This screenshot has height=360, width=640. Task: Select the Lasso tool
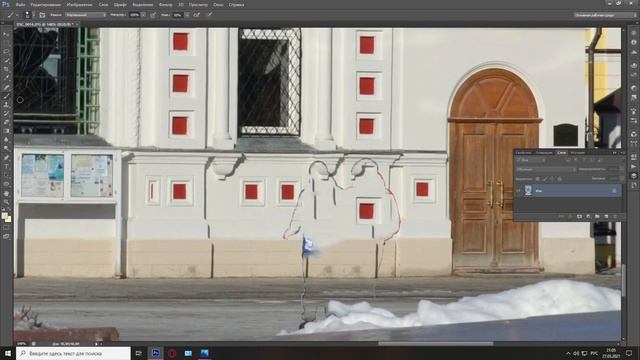point(6,52)
